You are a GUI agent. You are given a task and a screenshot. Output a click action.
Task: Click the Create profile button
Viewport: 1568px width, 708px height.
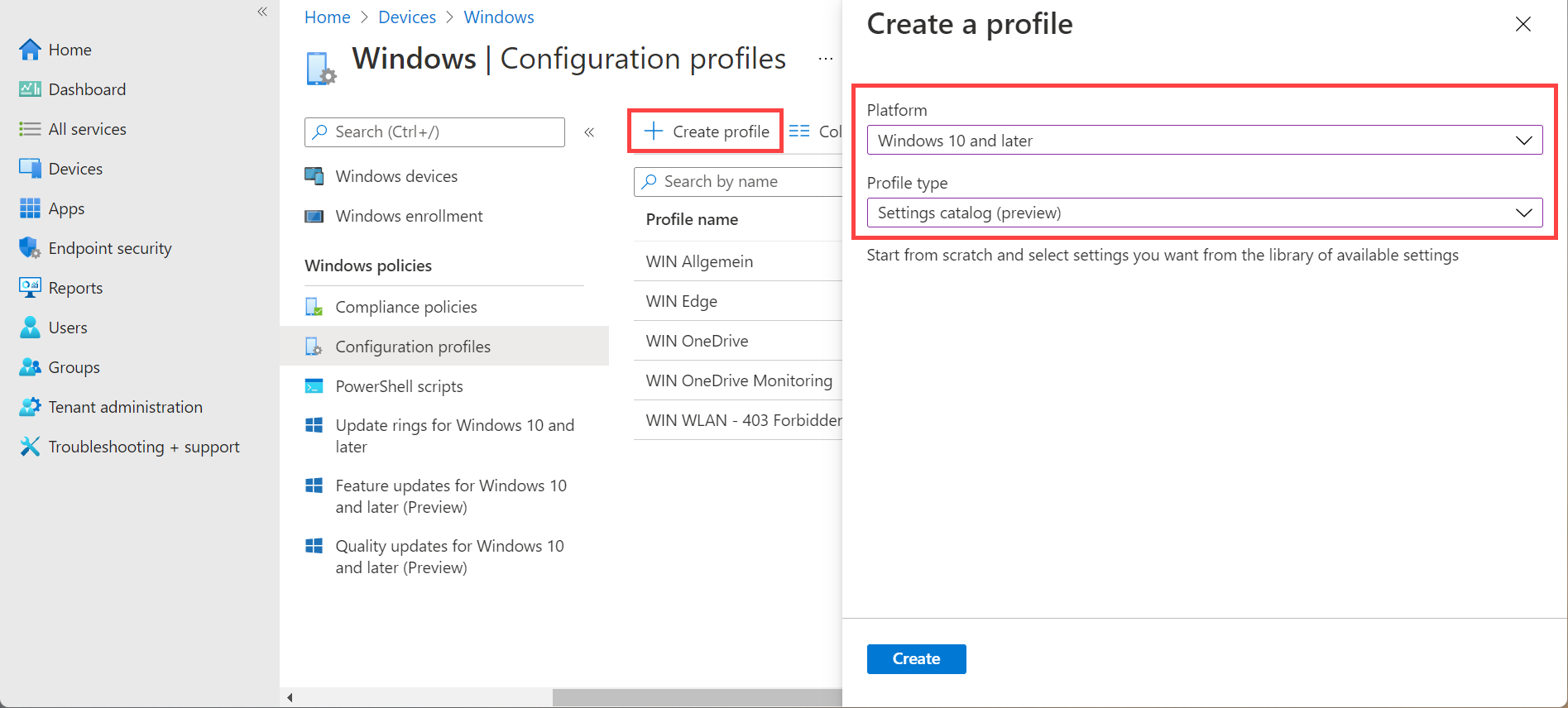[706, 132]
